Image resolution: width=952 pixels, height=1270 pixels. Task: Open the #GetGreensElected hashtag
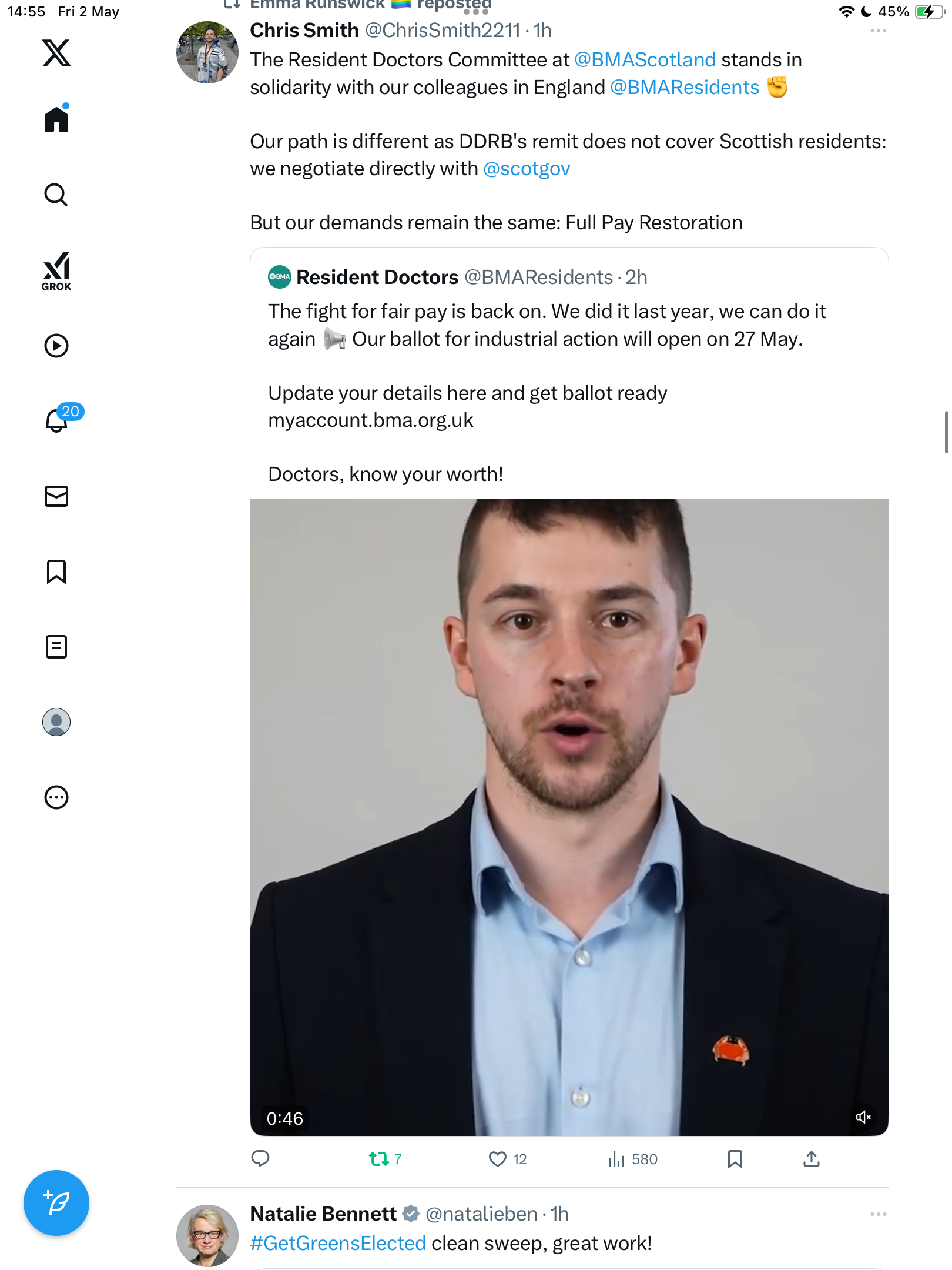[338, 1244]
